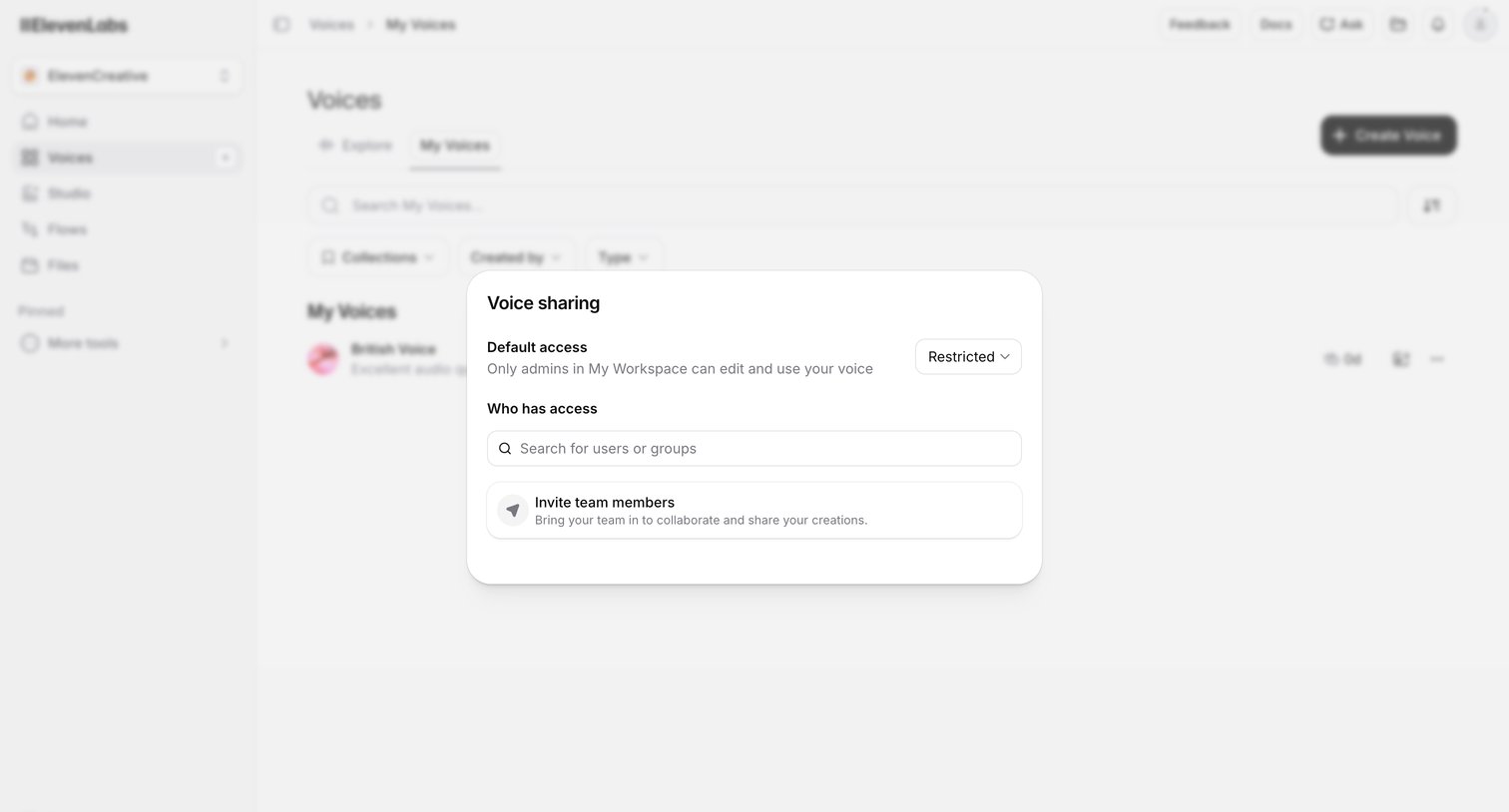
Task: Open the Feedback button in top bar
Action: [x=1200, y=24]
